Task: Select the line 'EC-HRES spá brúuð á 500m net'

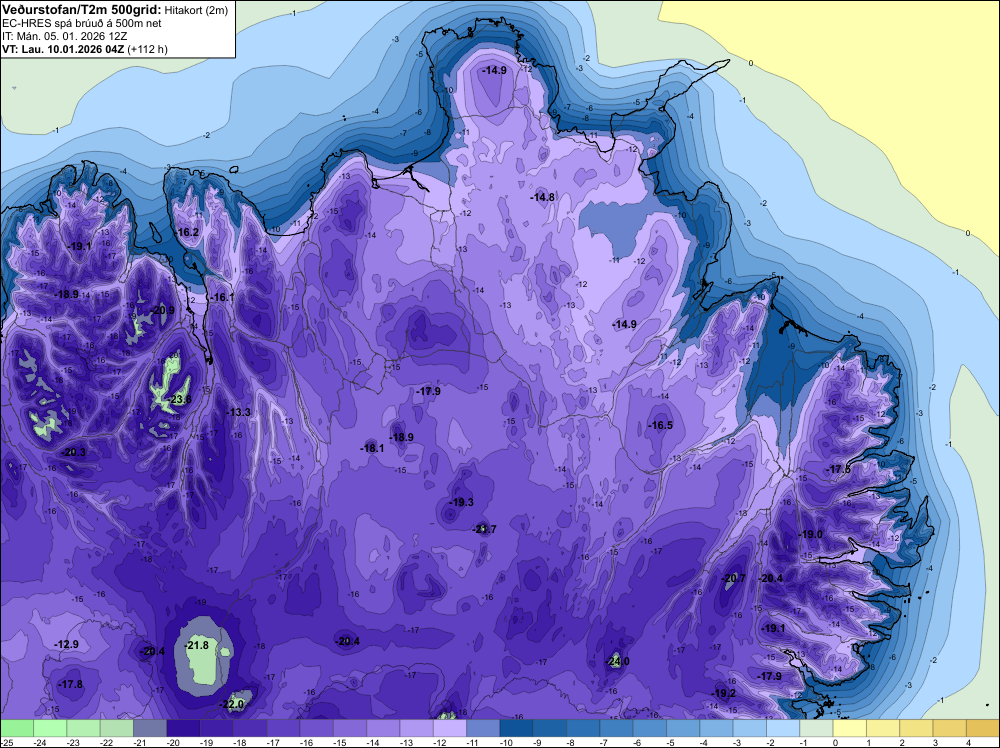Action: point(82,23)
